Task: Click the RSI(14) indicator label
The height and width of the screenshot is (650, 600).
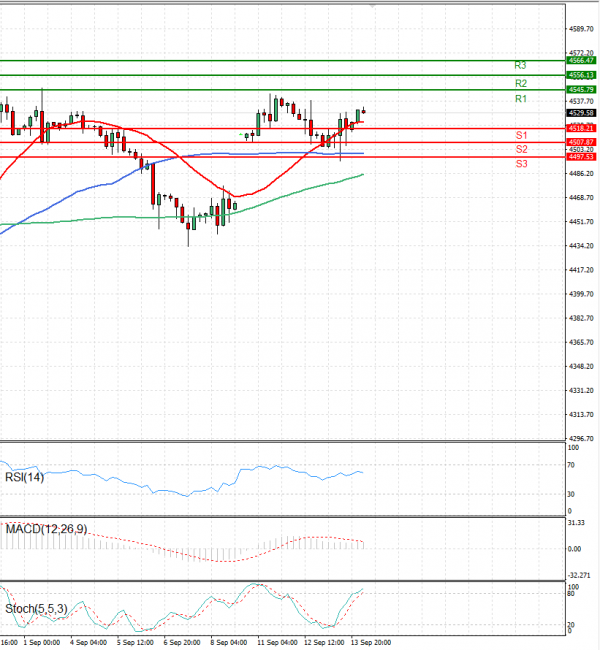Action: [x=24, y=478]
